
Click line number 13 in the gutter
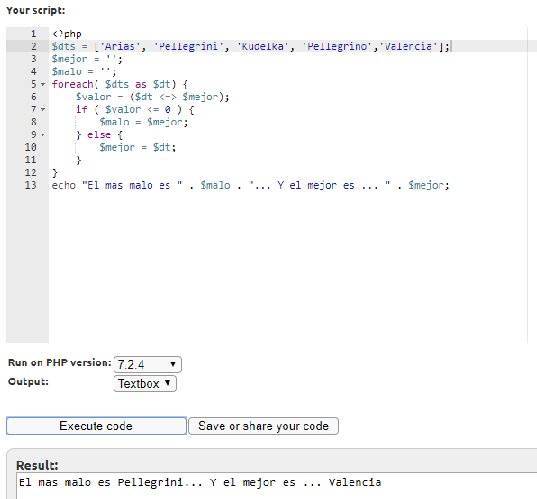pos(30,185)
